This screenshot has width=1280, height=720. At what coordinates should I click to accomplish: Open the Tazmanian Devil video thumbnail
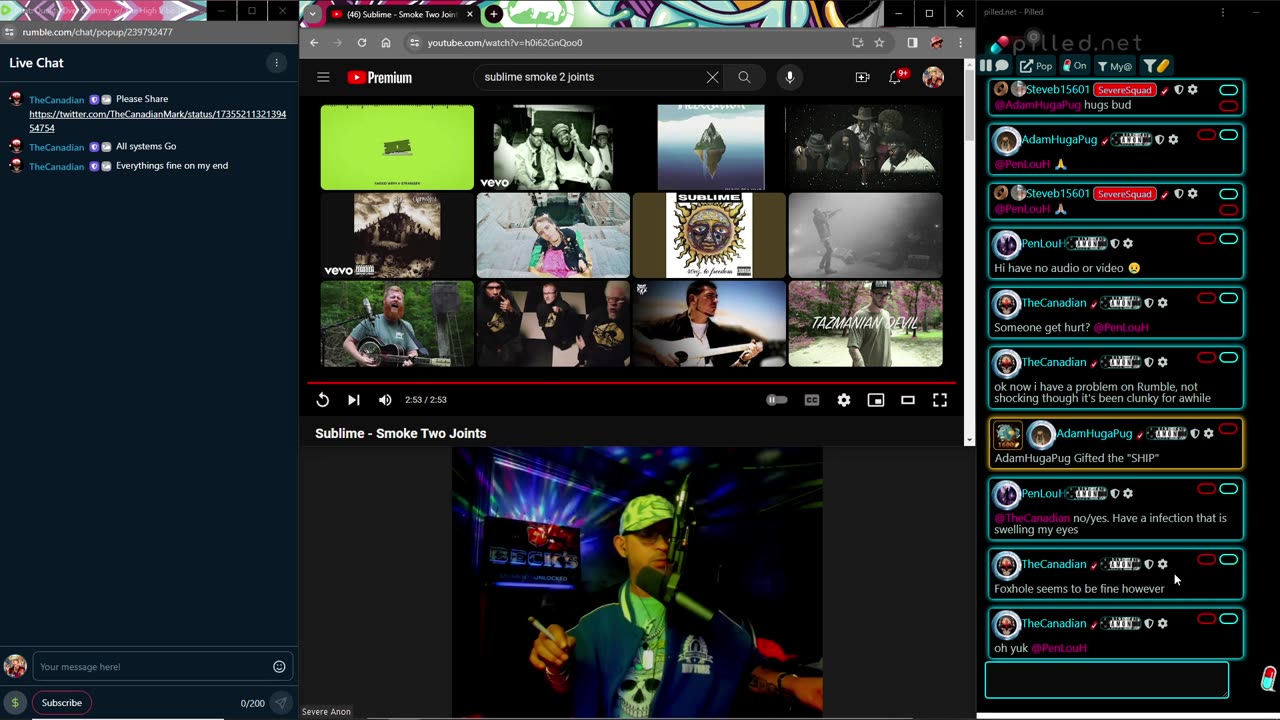(865, 323)
